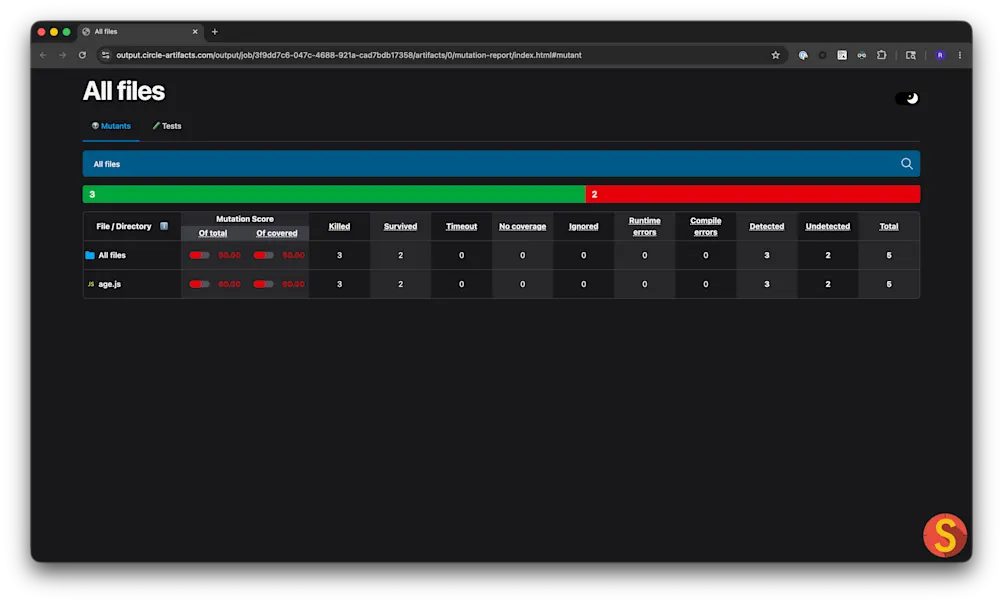Sort the table by Total column
Screen dimensions: 1003x603
[x=888, y=226]
